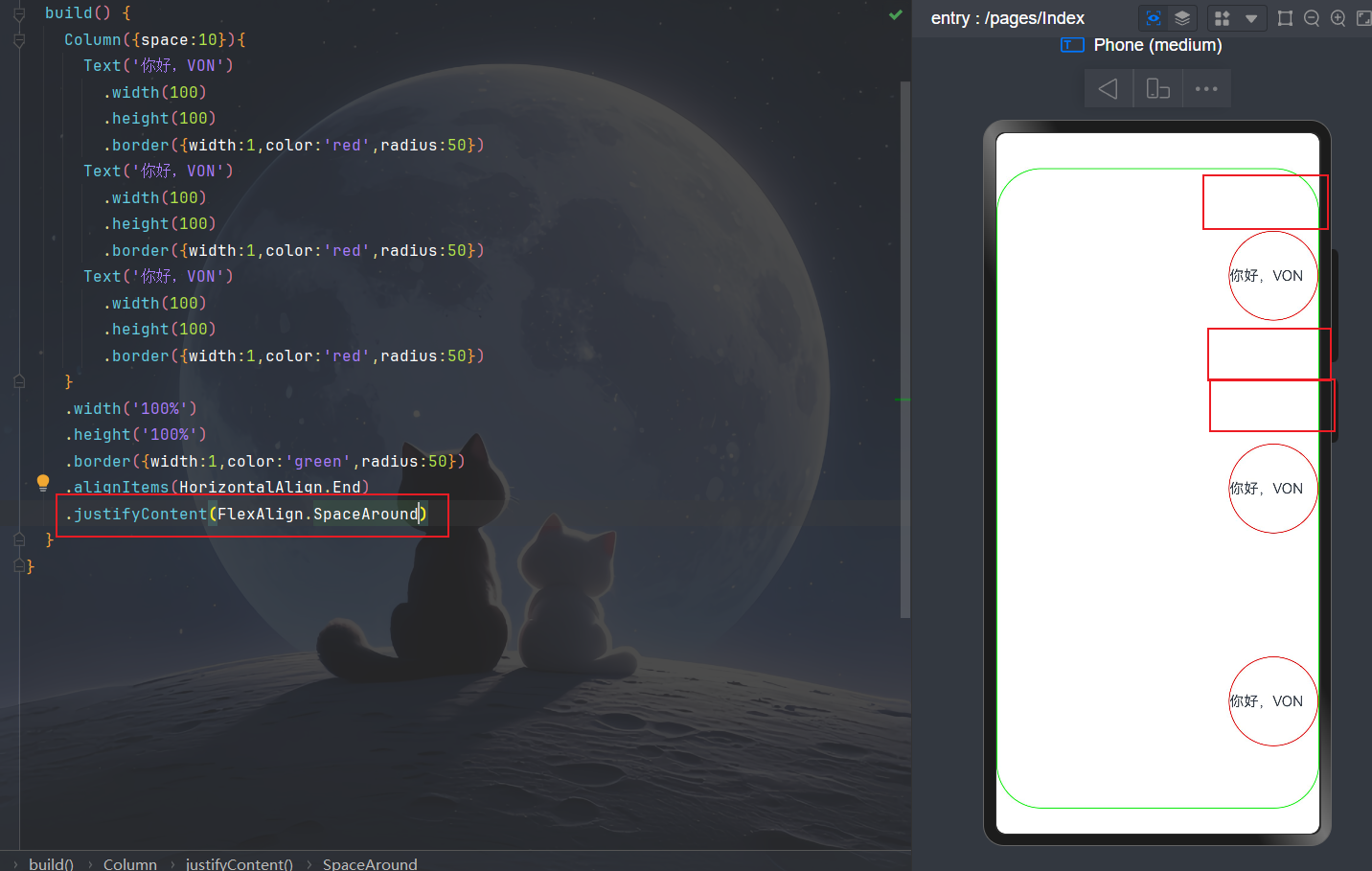Click the build() { code line
Image resolution: width=1372 pixels, height=871 pixels.
[88, 13]
